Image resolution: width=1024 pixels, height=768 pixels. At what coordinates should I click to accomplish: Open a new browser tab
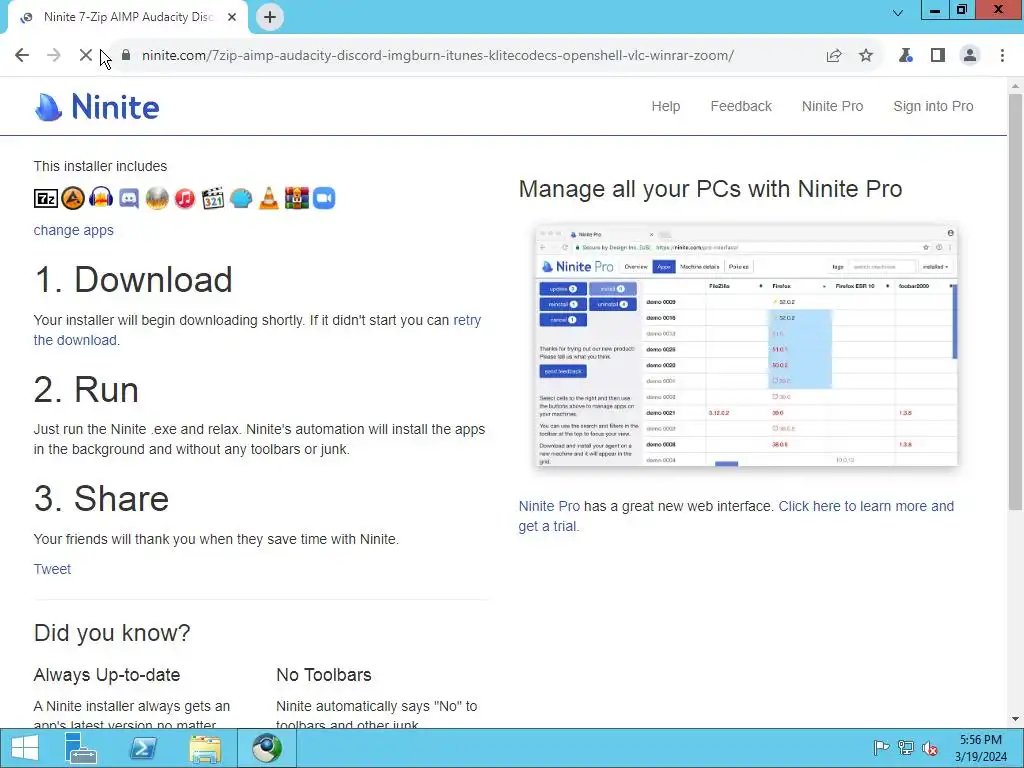270,17
